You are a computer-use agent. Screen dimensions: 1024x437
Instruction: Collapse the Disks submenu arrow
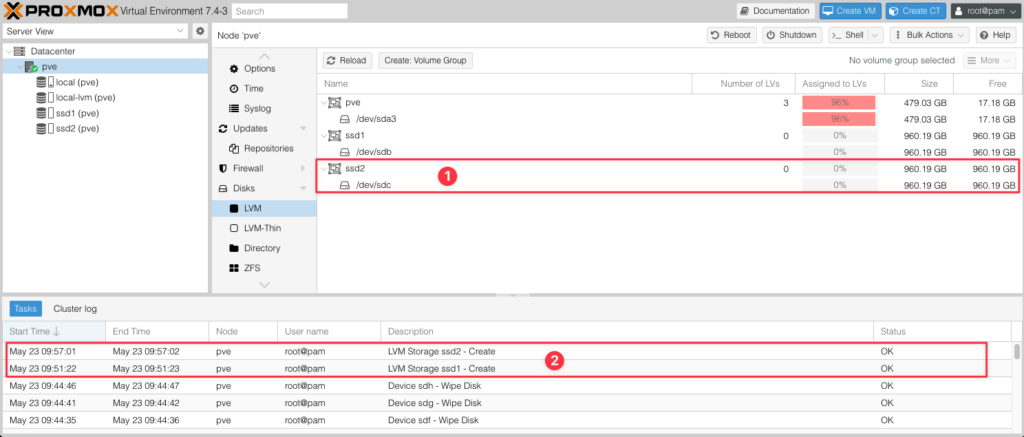[x=303, y=188]
